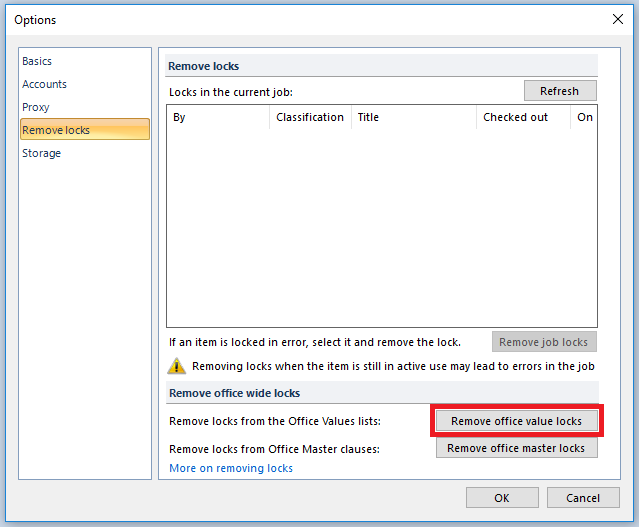The height and width of the screenshot is (527, 639).
Task: Sort by the Classification column header
Action: click(x=310, y=117)
